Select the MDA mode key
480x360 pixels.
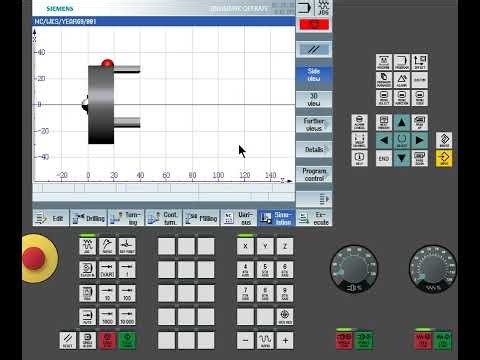[88, 293]
